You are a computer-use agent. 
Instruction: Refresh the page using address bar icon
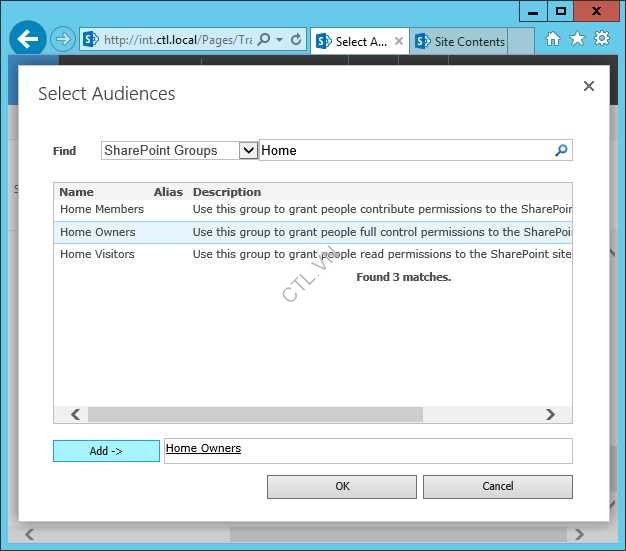click(296, 40)
